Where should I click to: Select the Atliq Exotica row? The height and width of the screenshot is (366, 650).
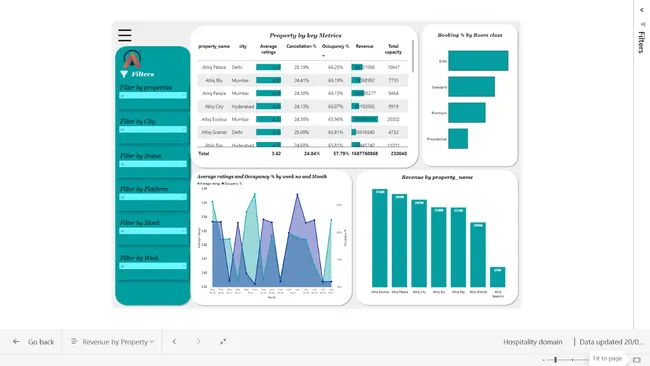(x=303, y=119)
